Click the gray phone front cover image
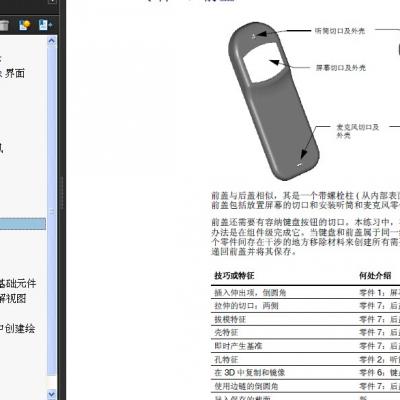The width and height of the screenshot is (400, 400). coord(274,101)
